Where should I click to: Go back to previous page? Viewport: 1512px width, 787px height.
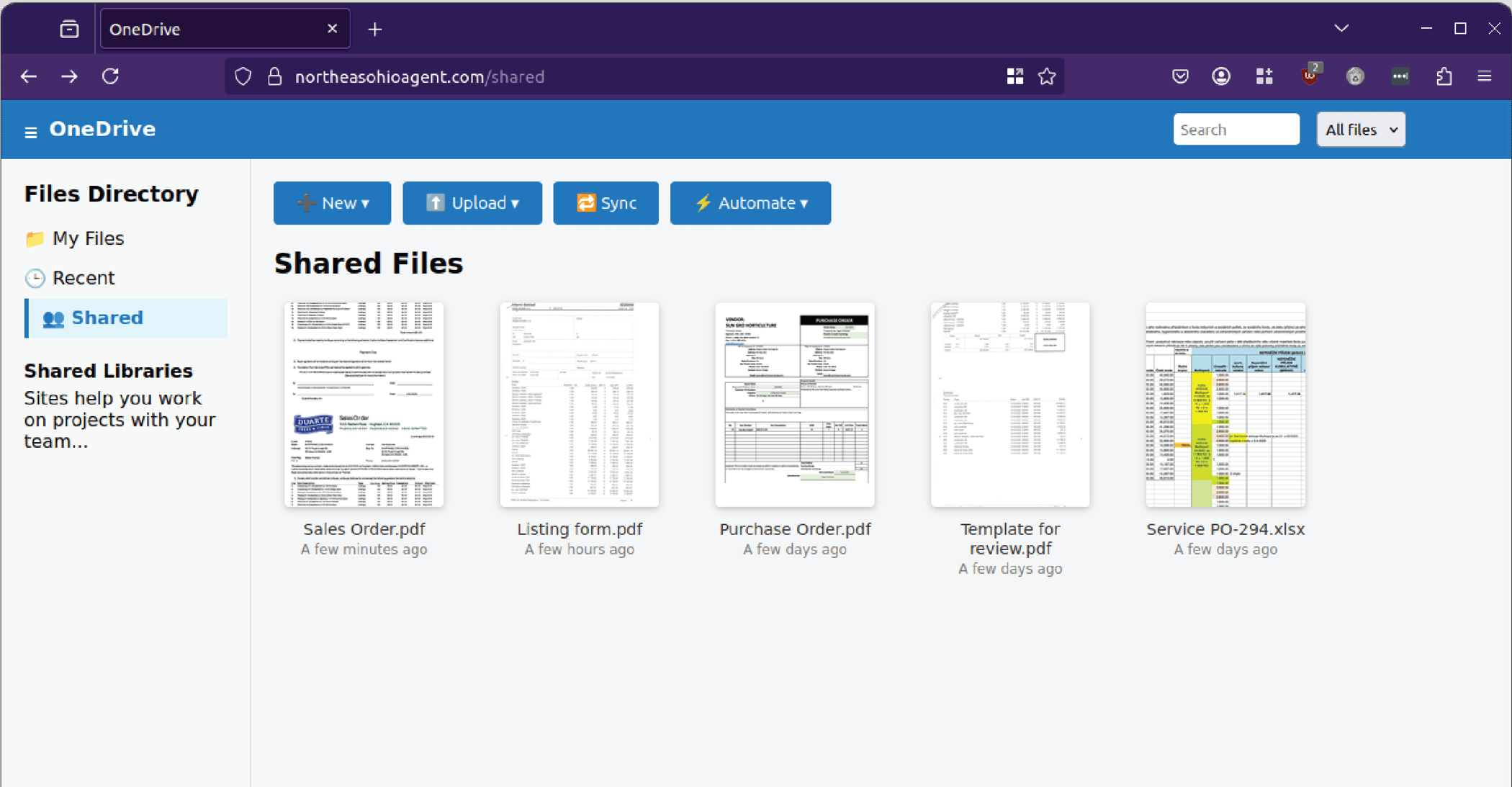click(x=29, y=76)
